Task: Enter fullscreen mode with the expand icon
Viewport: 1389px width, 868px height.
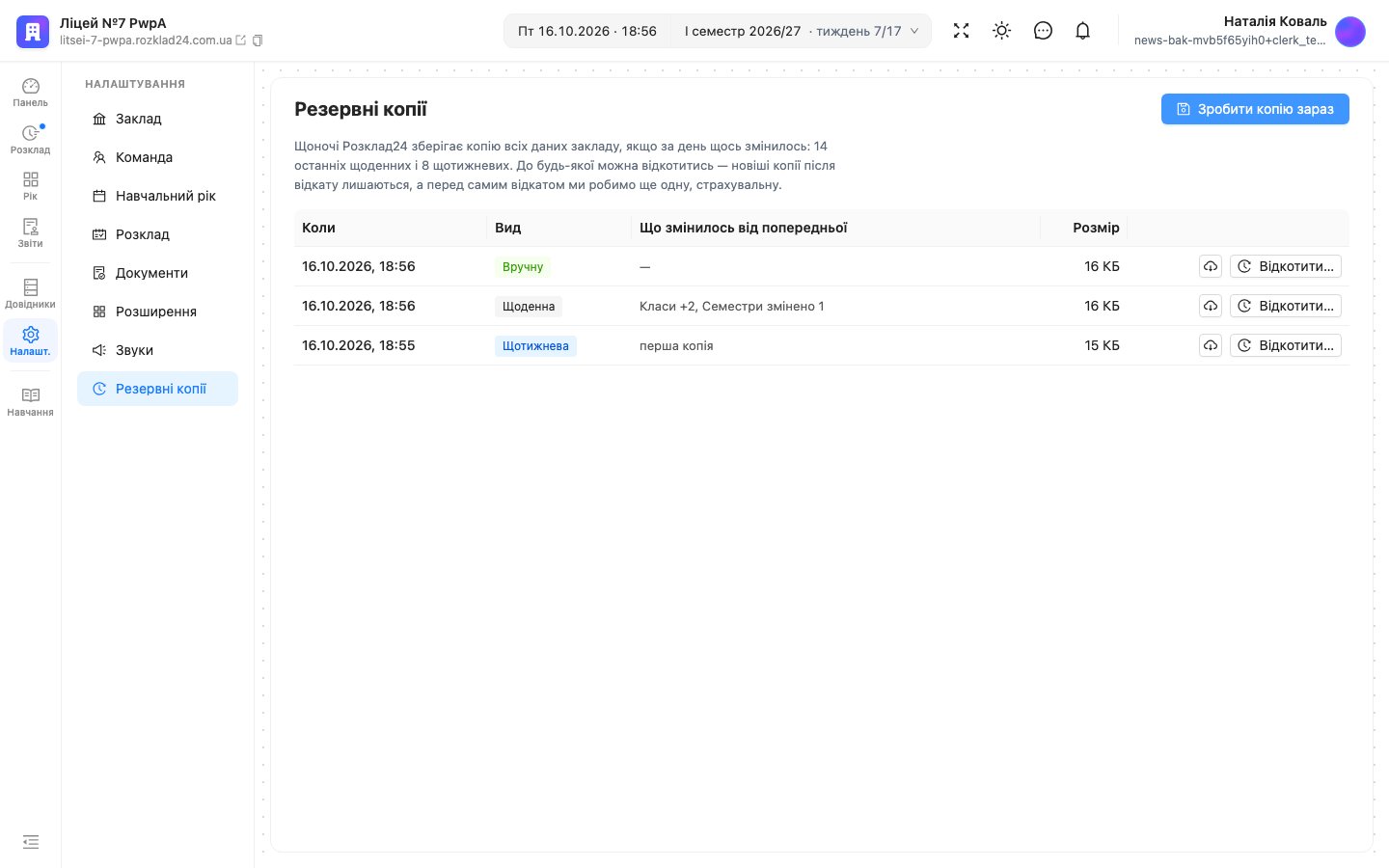Action: (x=961, y=31)
